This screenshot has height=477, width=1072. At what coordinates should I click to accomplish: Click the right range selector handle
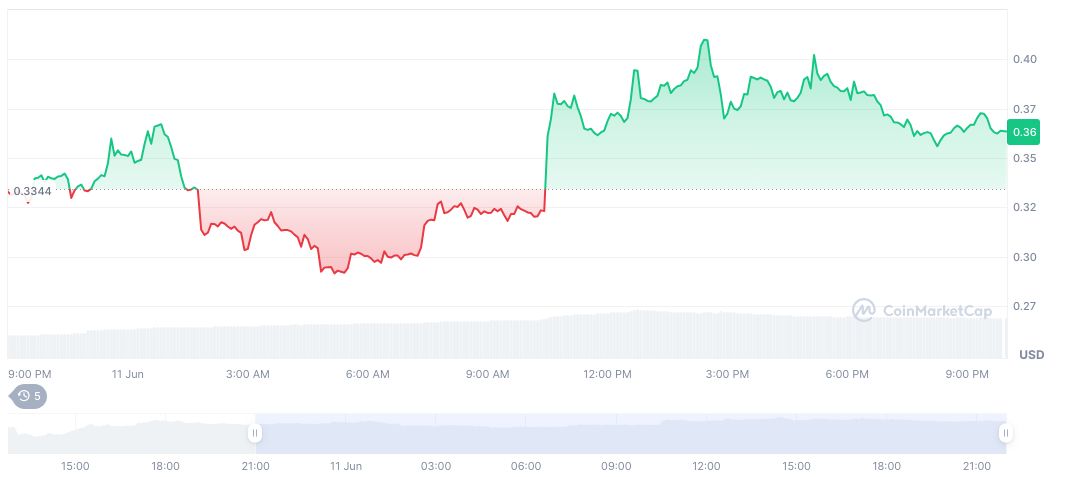pos(1005,433)
